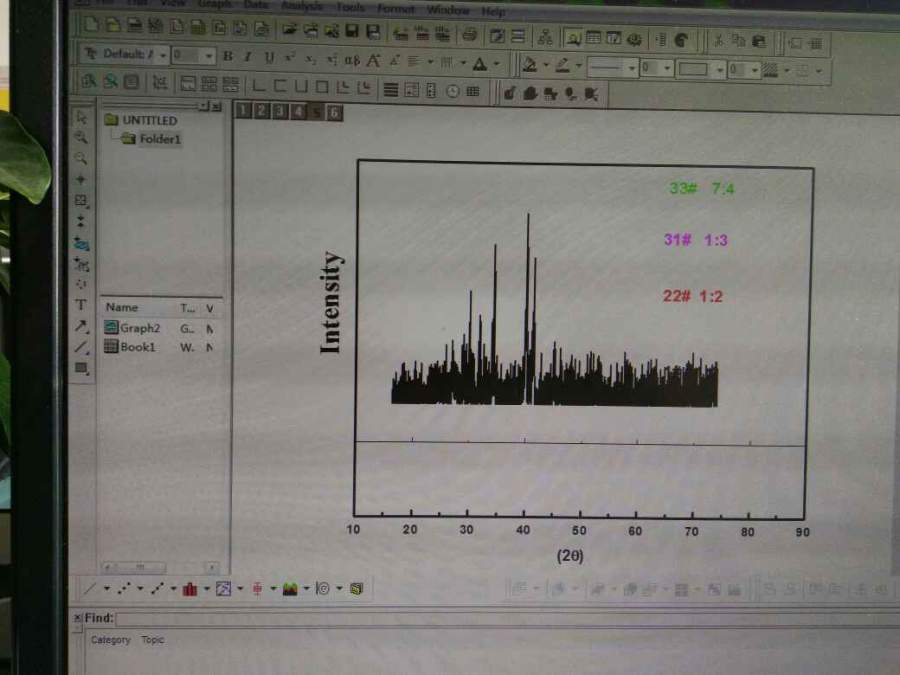The width and height of the screenshot is (900, 675).
Task: Select the Rectangle tool
Action: 81,368
